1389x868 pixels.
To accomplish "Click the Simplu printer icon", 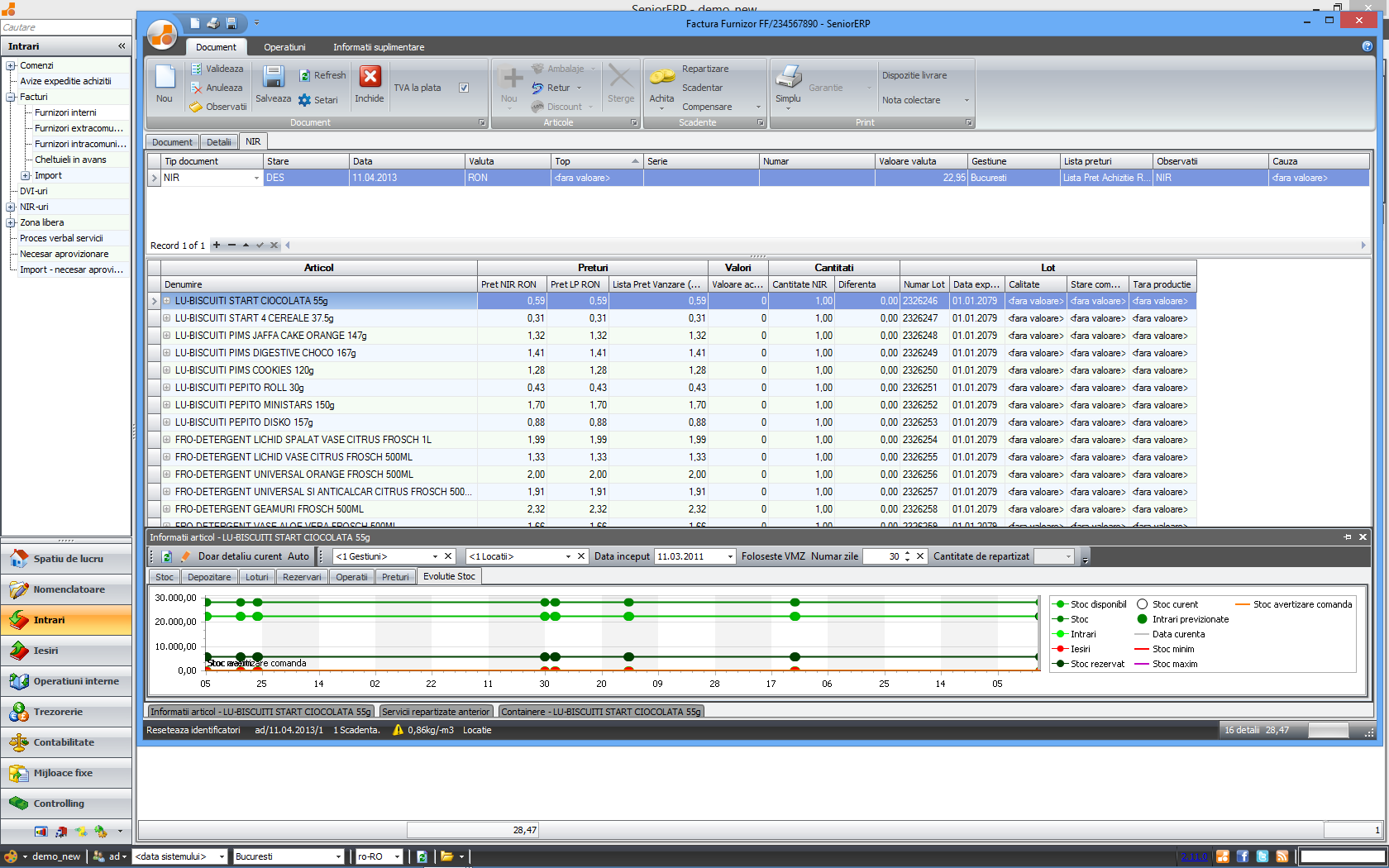I will (x=788, y=77).
